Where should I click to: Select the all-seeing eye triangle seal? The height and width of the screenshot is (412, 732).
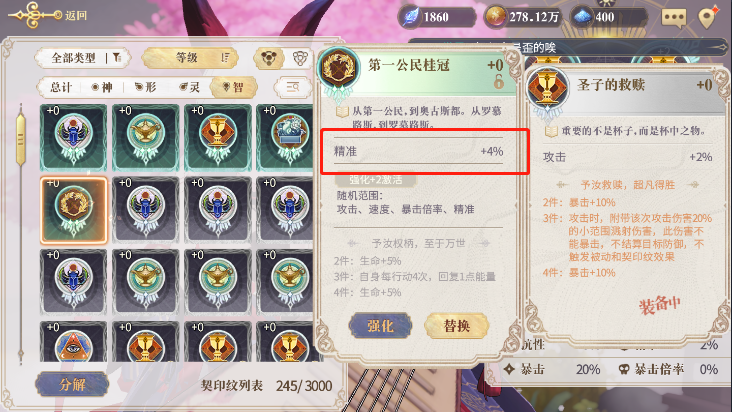(x=73, y=342)
